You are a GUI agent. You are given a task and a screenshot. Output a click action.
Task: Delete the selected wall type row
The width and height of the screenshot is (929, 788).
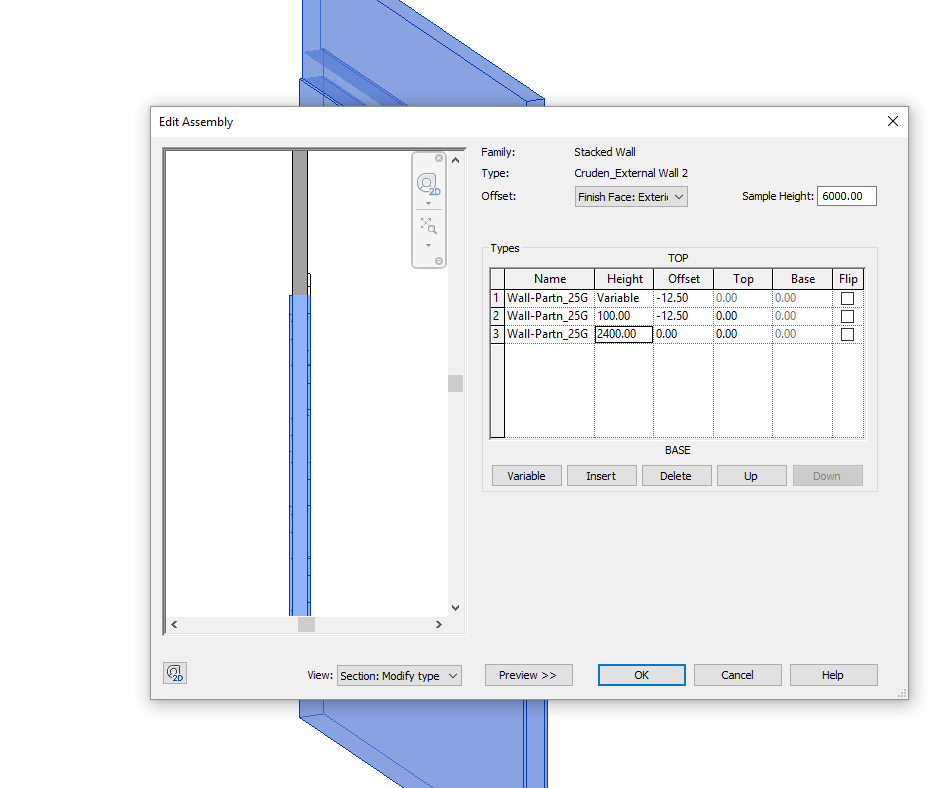coord(676,475)
